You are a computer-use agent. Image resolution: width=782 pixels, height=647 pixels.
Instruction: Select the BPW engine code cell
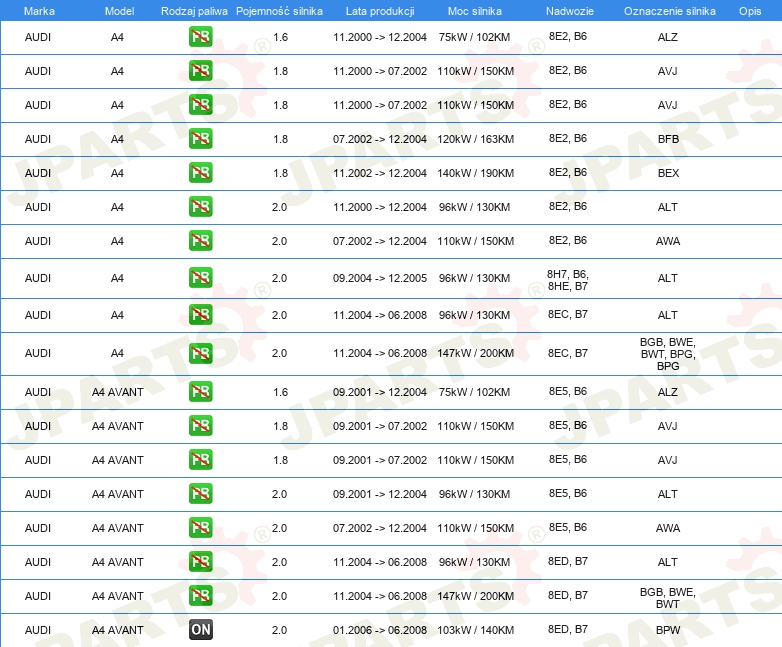pos(668,630)
